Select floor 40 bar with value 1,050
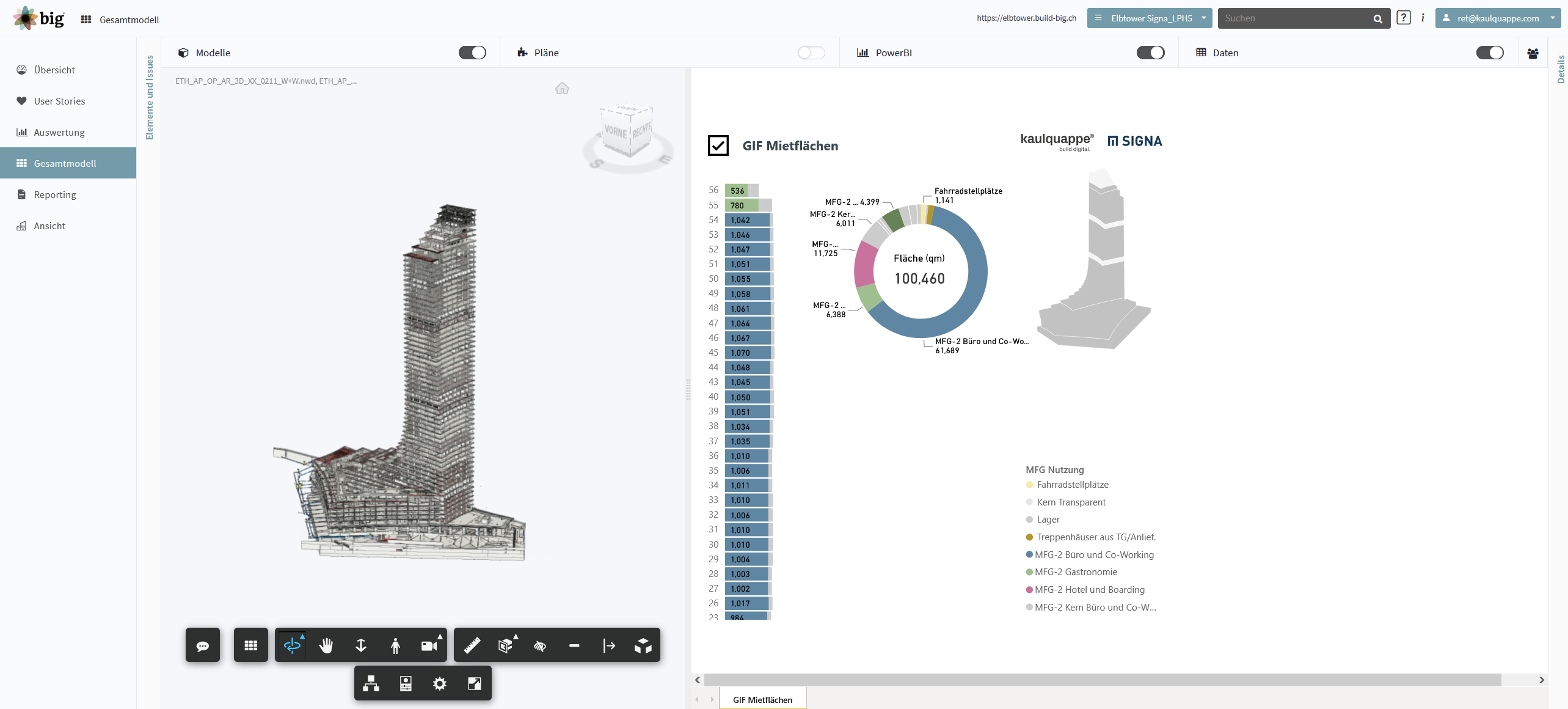The height and width of the screenshot is (709, 1568). pos(749,397)
